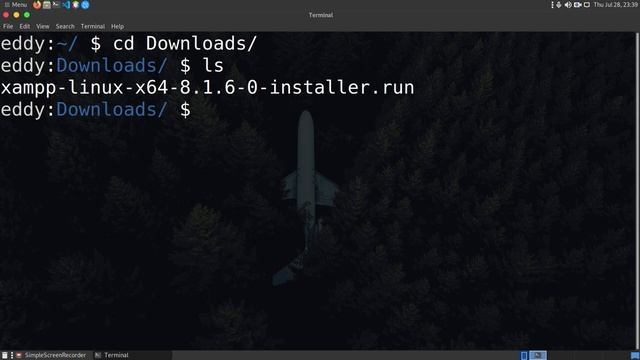Open the Help menu
The width and height of the screenshot is (640, 360).
(x=117, y=27)
